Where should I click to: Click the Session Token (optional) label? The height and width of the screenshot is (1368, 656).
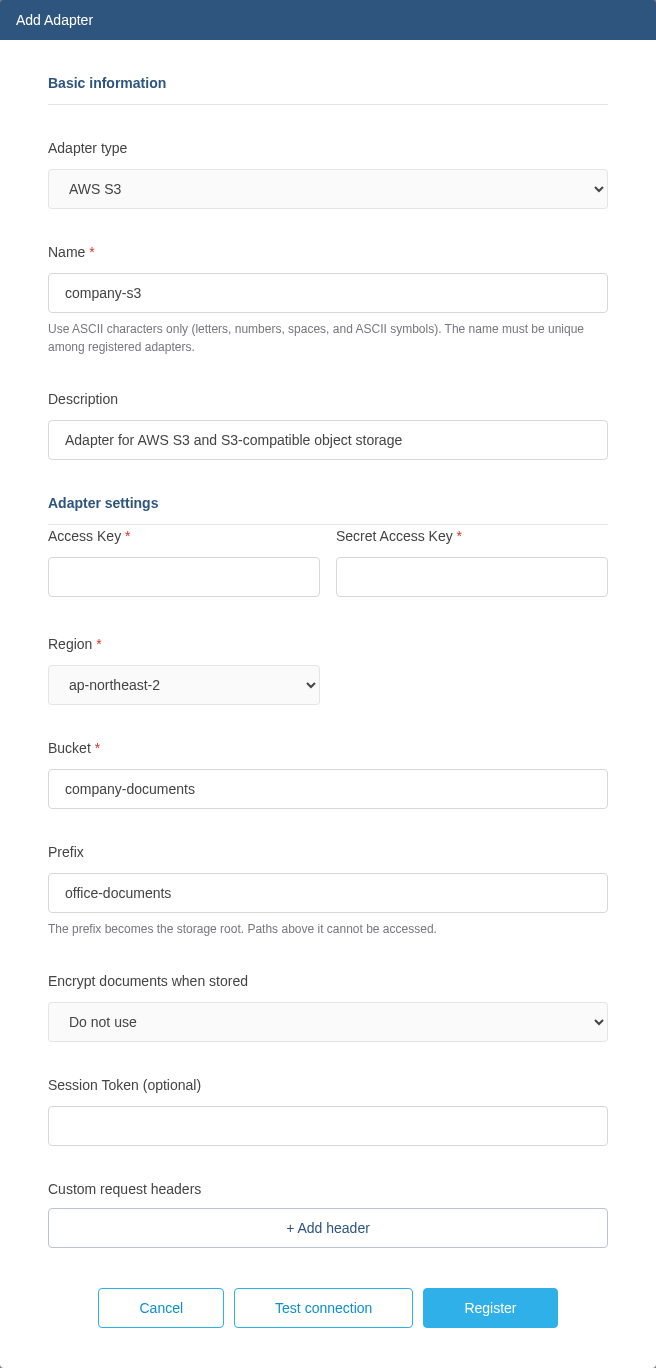coord(124,1085)
